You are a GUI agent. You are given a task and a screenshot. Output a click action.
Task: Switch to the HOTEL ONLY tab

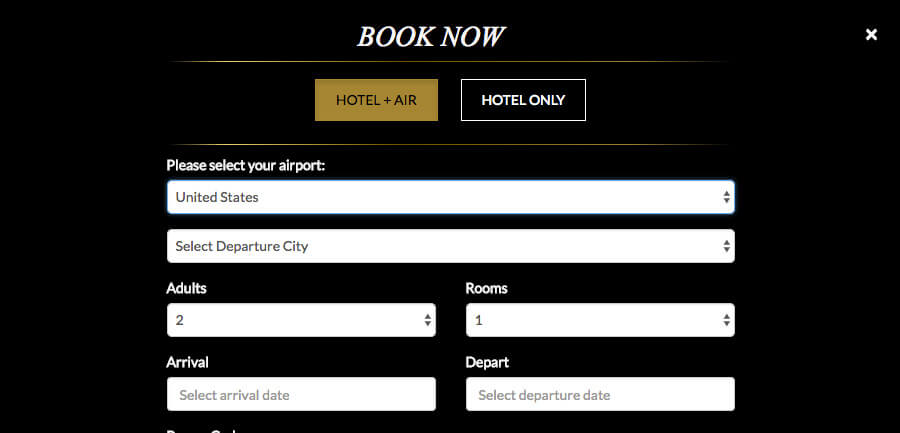pyautogui.click(x=523, y=100)
